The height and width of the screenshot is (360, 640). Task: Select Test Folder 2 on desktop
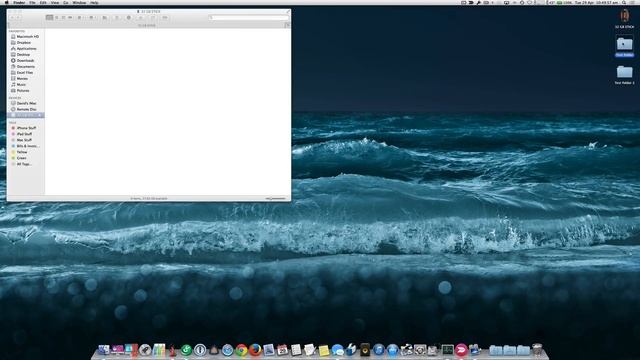624,75
